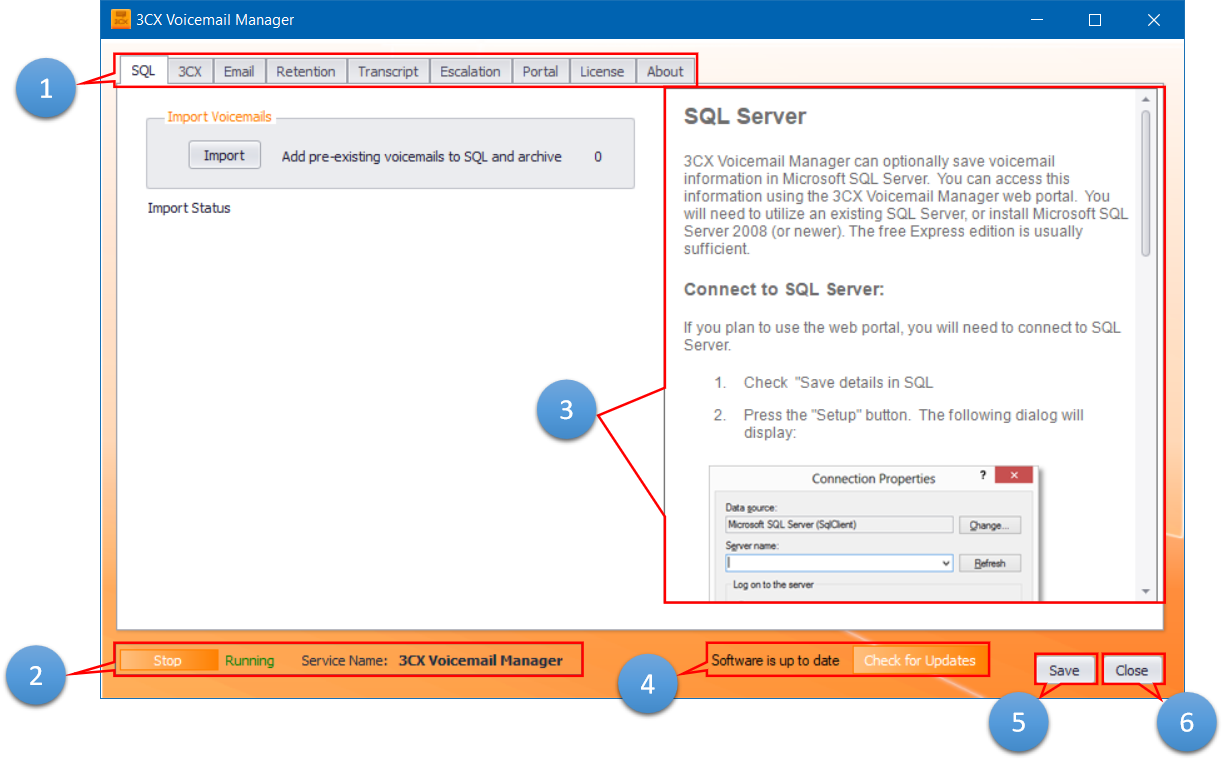Select the Retention tab
The width and height of the screenshot is (1224, 761).
point(306,70)
